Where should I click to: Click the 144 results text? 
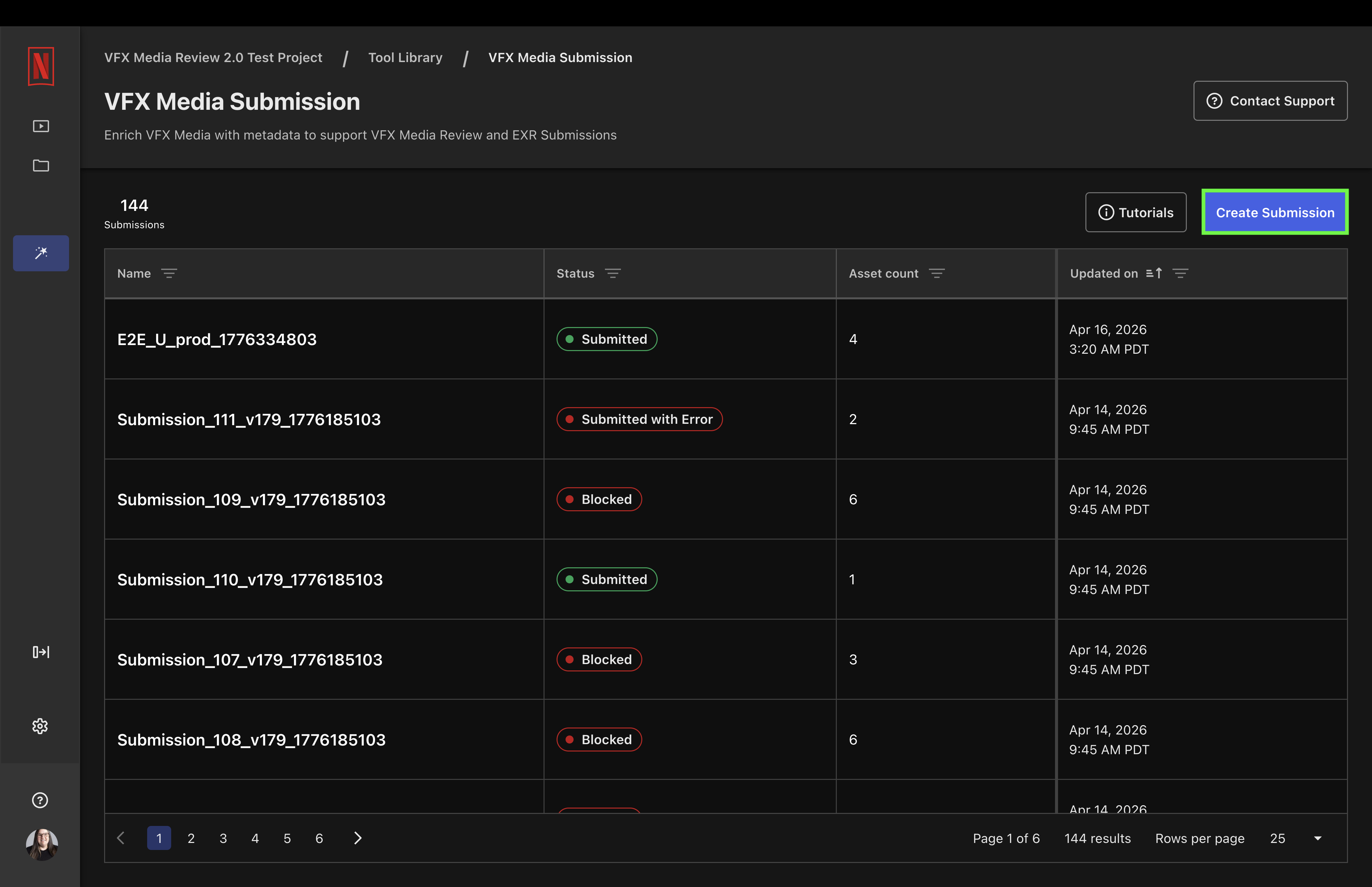(1097, 839)
